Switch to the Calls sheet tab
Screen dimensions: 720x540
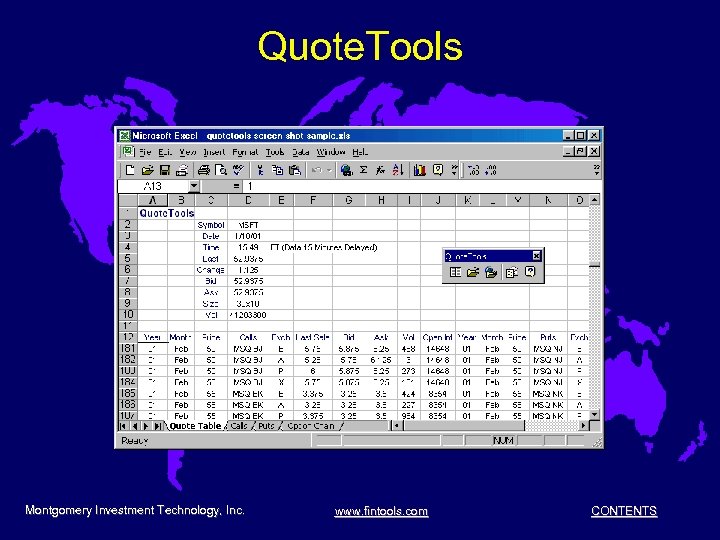click(239, 426)
